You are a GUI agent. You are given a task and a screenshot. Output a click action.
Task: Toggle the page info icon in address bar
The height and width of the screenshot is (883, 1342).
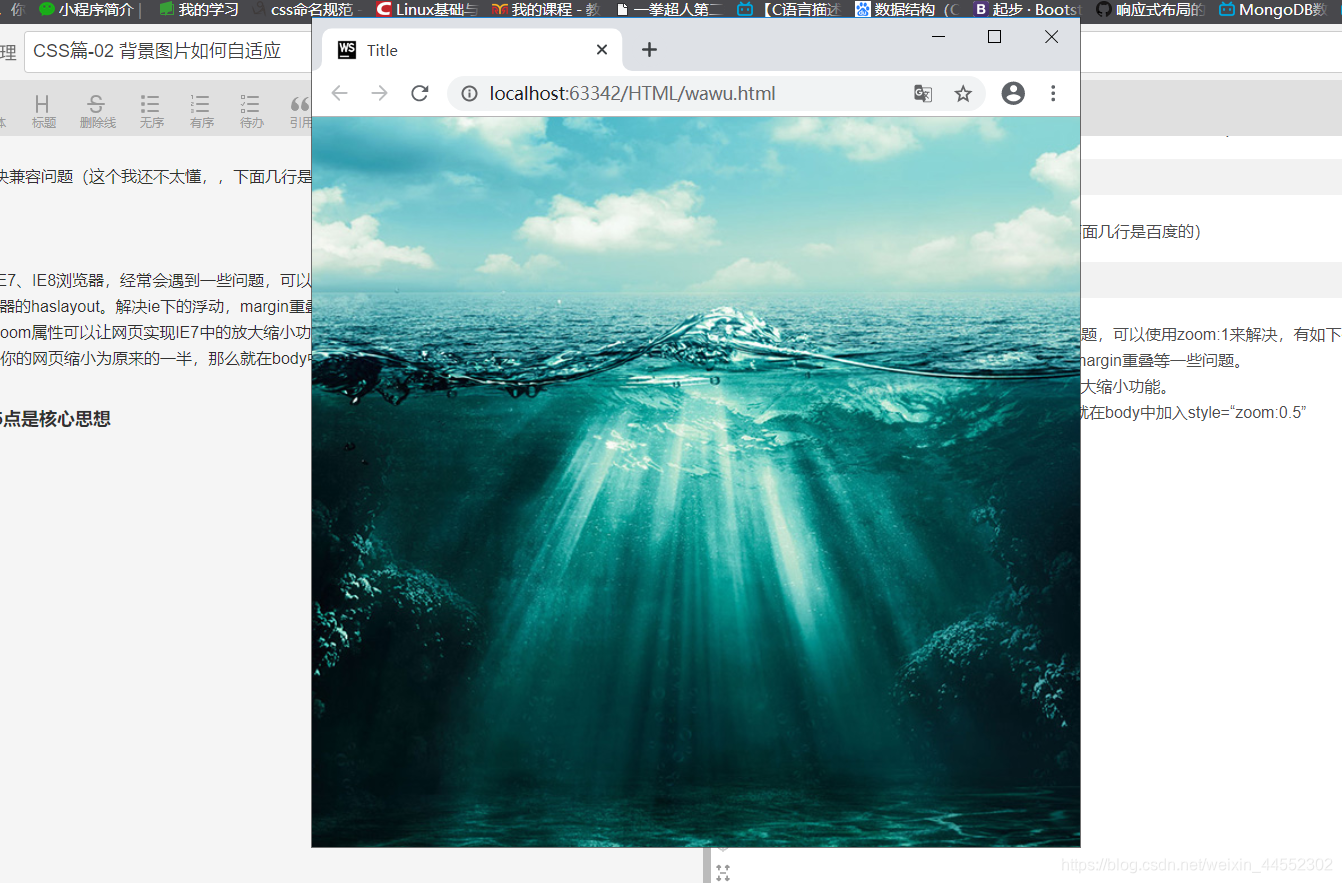tap(468, 93)
